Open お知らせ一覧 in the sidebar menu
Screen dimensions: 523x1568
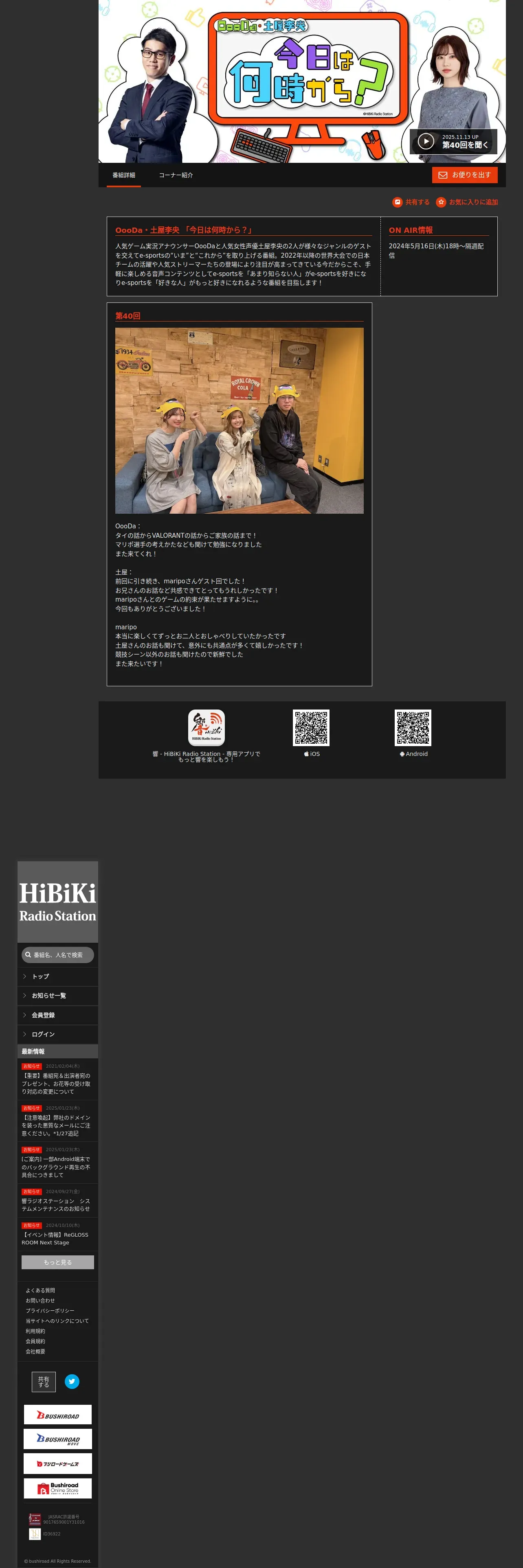coord(58,996)
